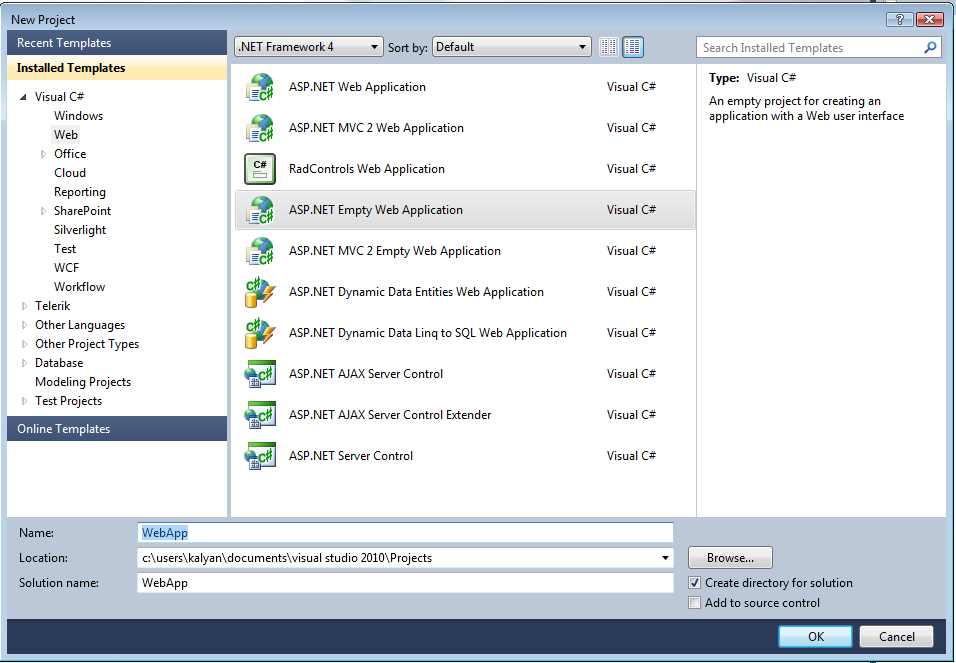Select RadControls Web Application name
This screenshot has width=956, height=663.
click(x=366, y=169)
